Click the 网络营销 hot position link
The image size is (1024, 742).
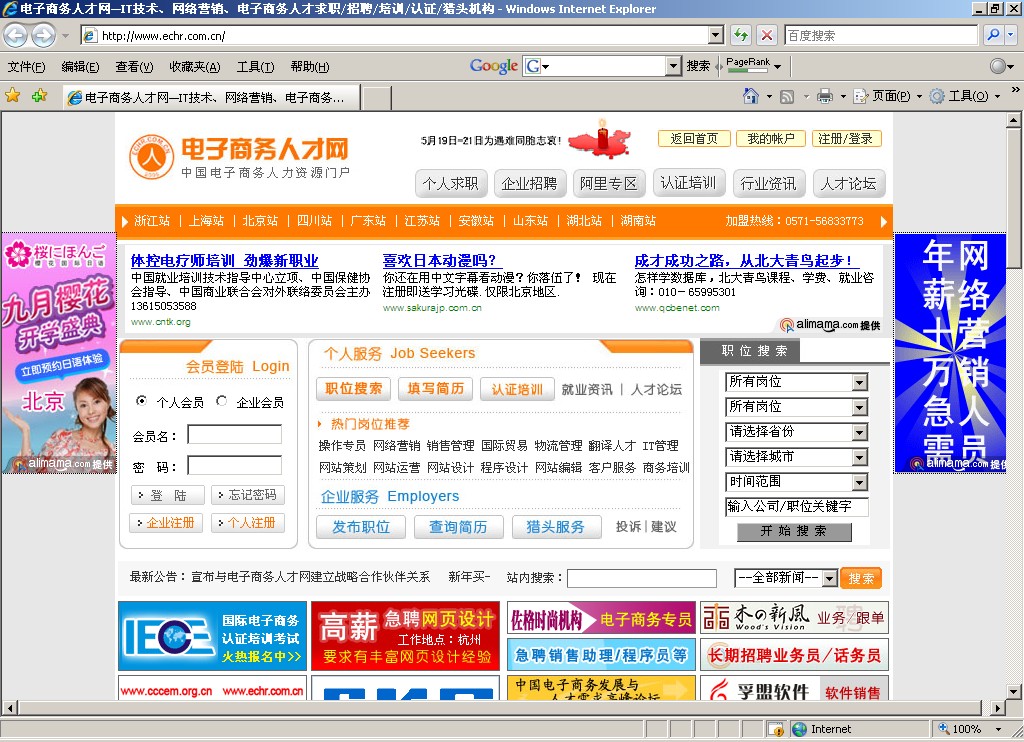coord(396,445)
